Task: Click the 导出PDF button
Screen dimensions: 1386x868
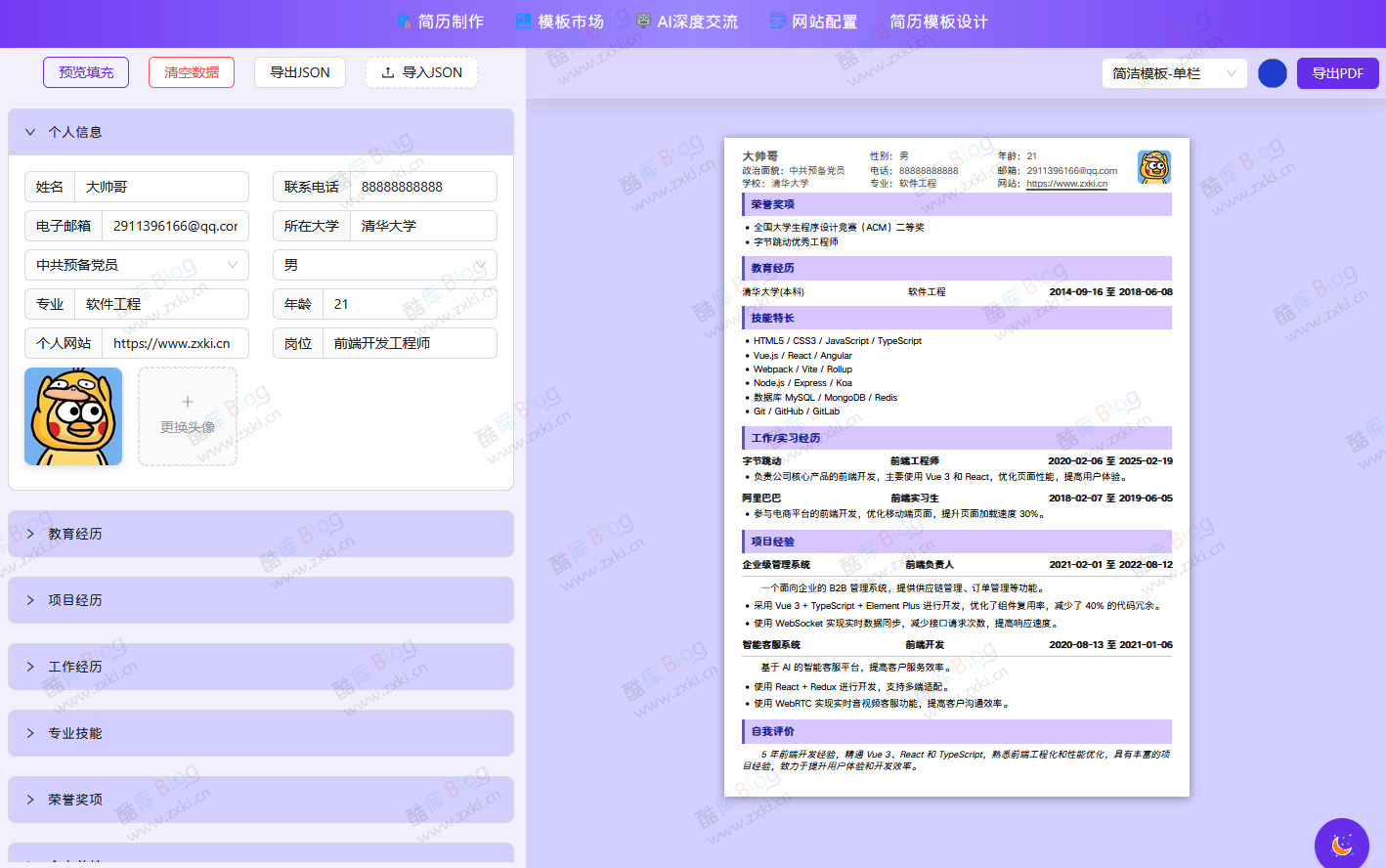Action: pos(1337,73)
